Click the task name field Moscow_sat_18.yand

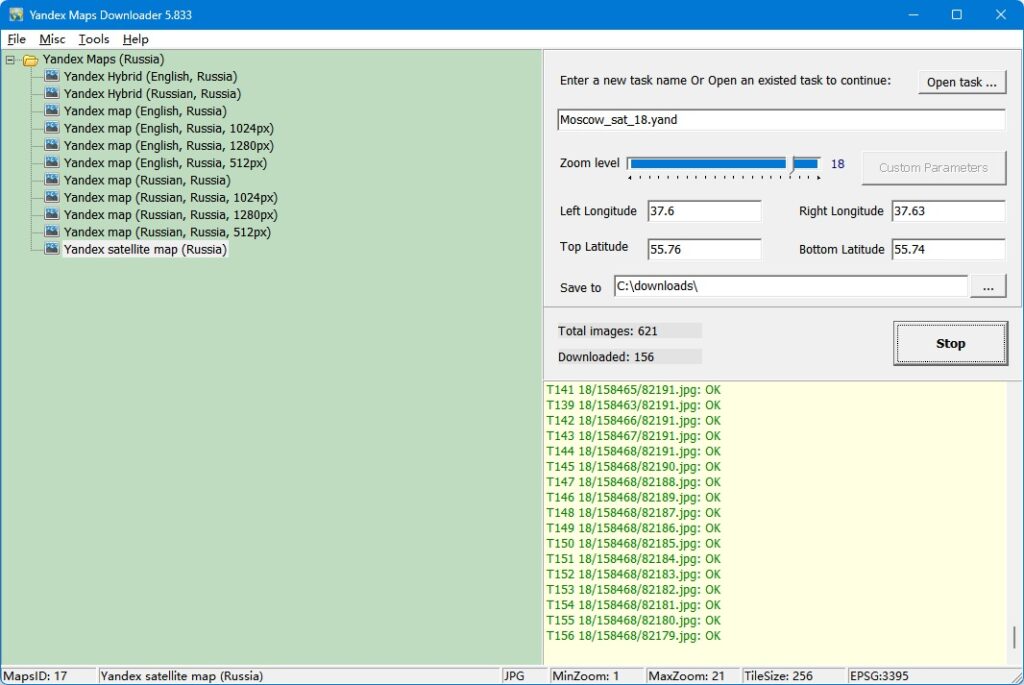(x=781, y=120)
